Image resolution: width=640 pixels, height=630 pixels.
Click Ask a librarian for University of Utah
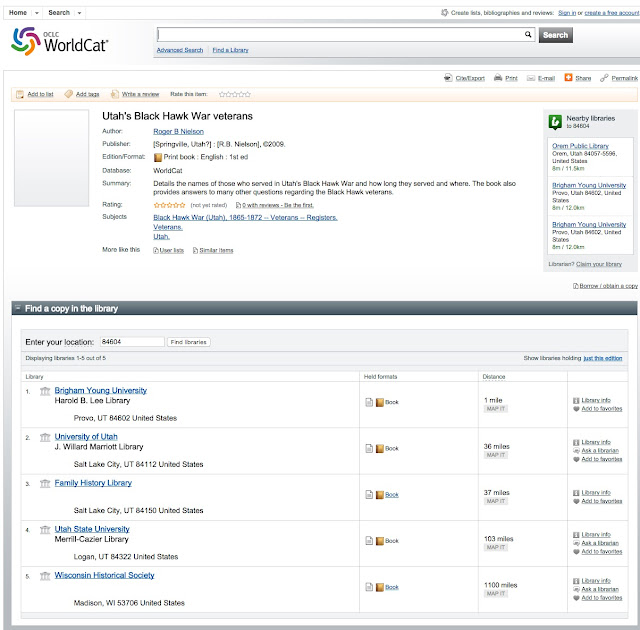pos(600,451)
